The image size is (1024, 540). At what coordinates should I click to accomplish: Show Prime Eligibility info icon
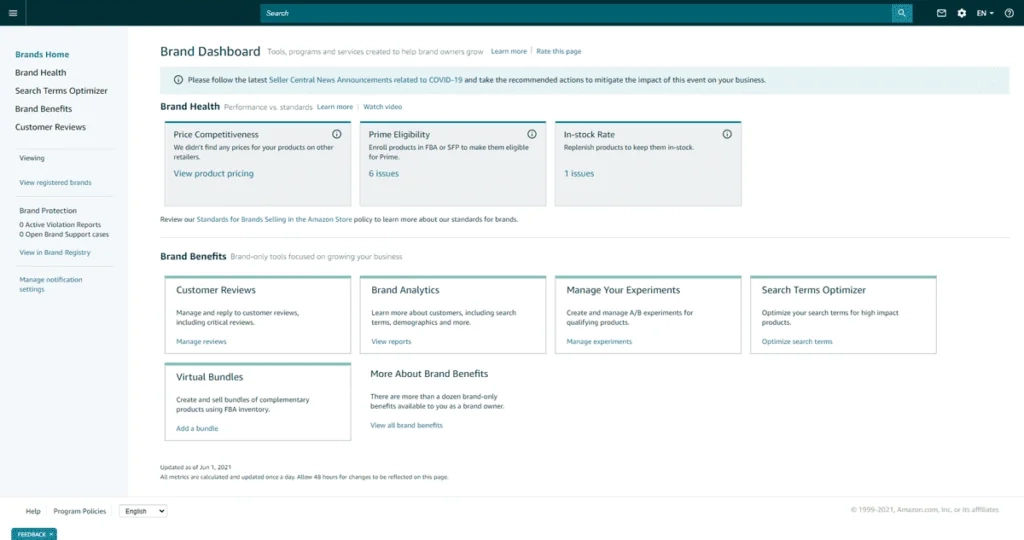point(532,134)
